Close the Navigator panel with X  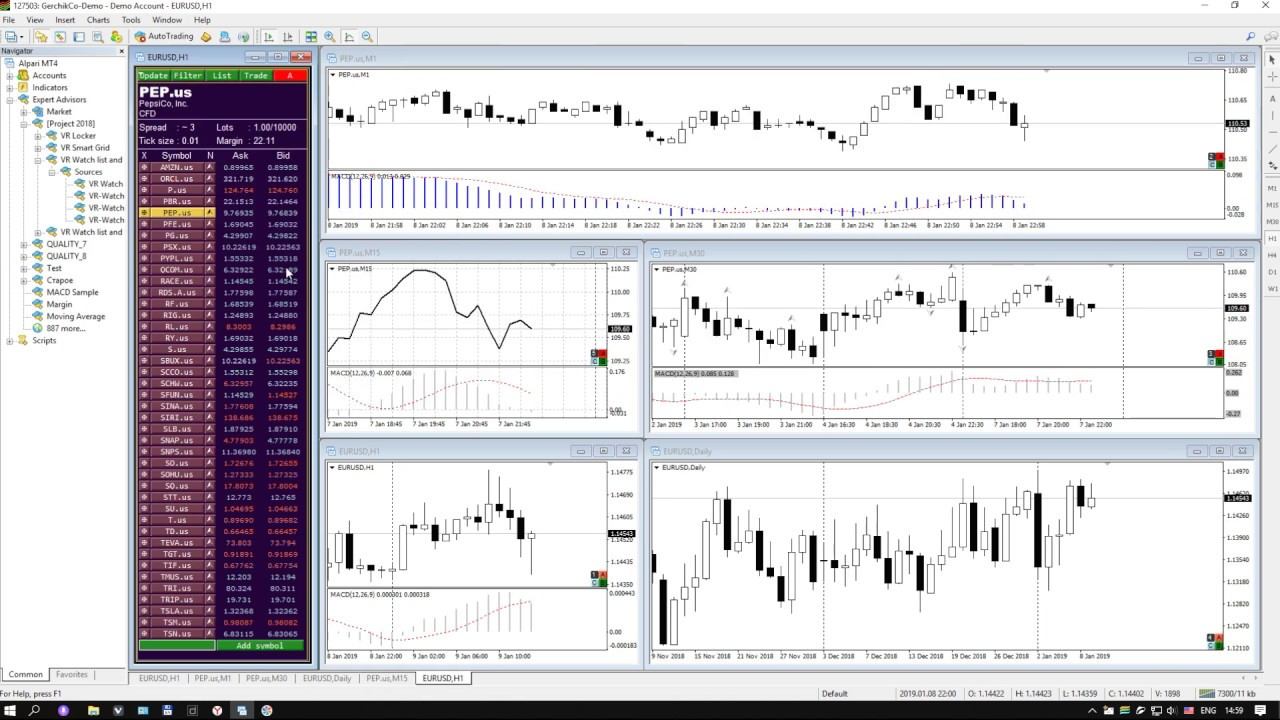tap(122, 51)
